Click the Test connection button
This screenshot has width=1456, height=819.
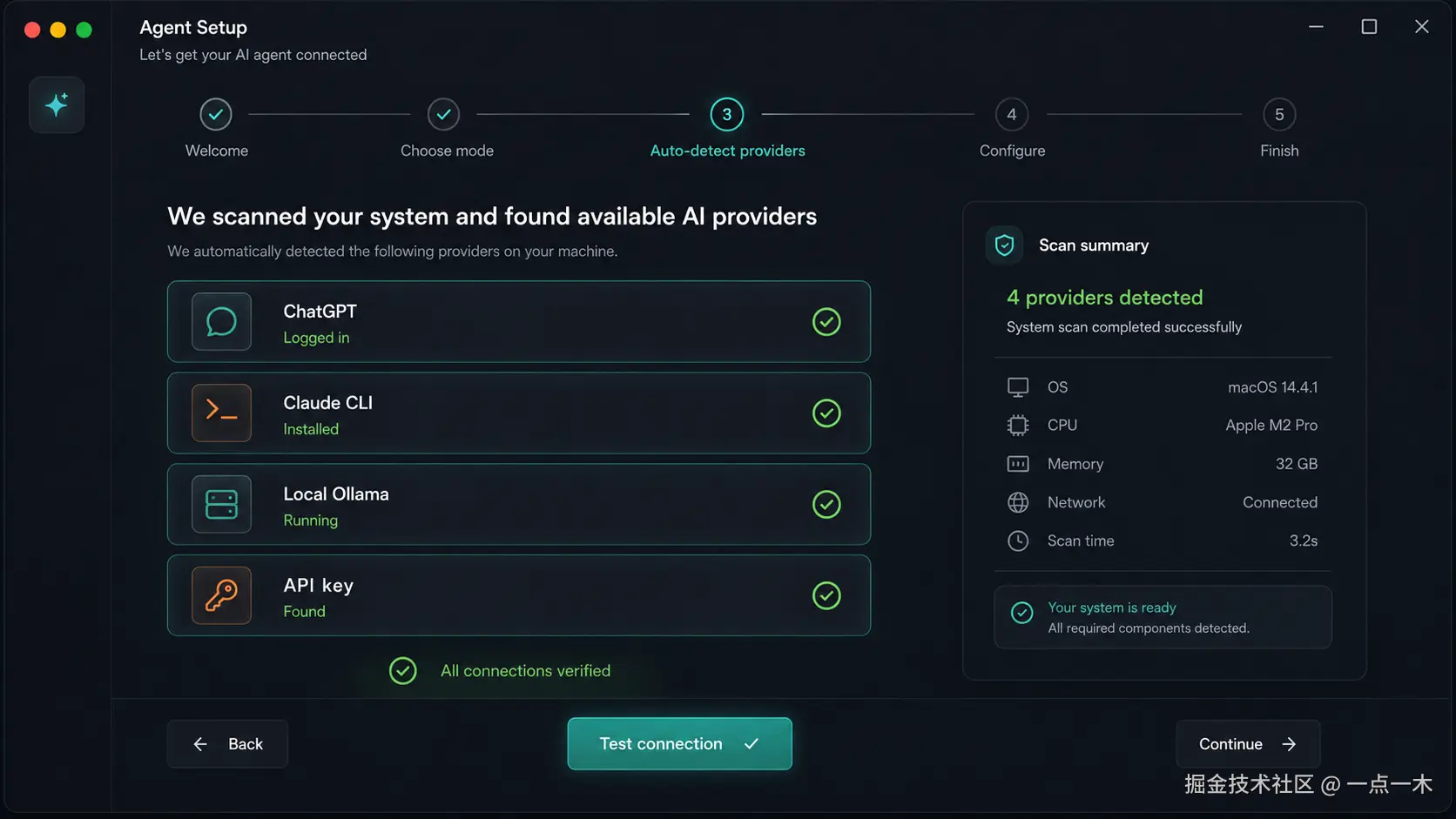[679, 743]
